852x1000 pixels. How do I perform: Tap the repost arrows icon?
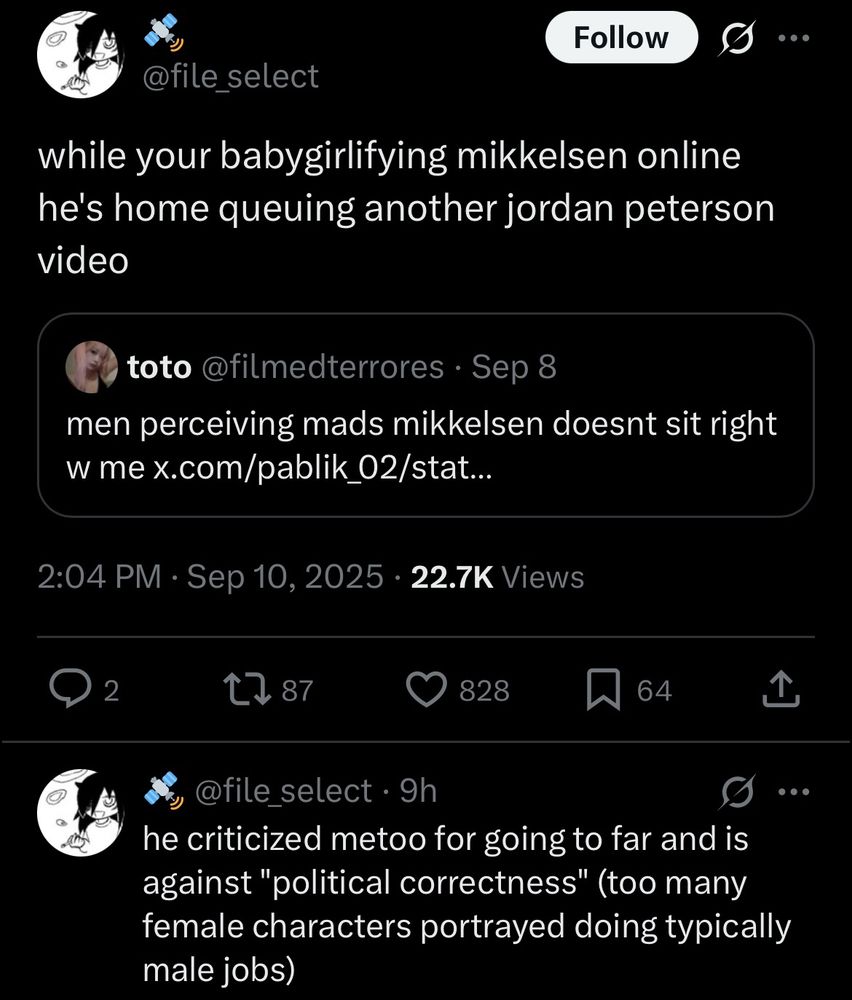[x=243, y=689]
